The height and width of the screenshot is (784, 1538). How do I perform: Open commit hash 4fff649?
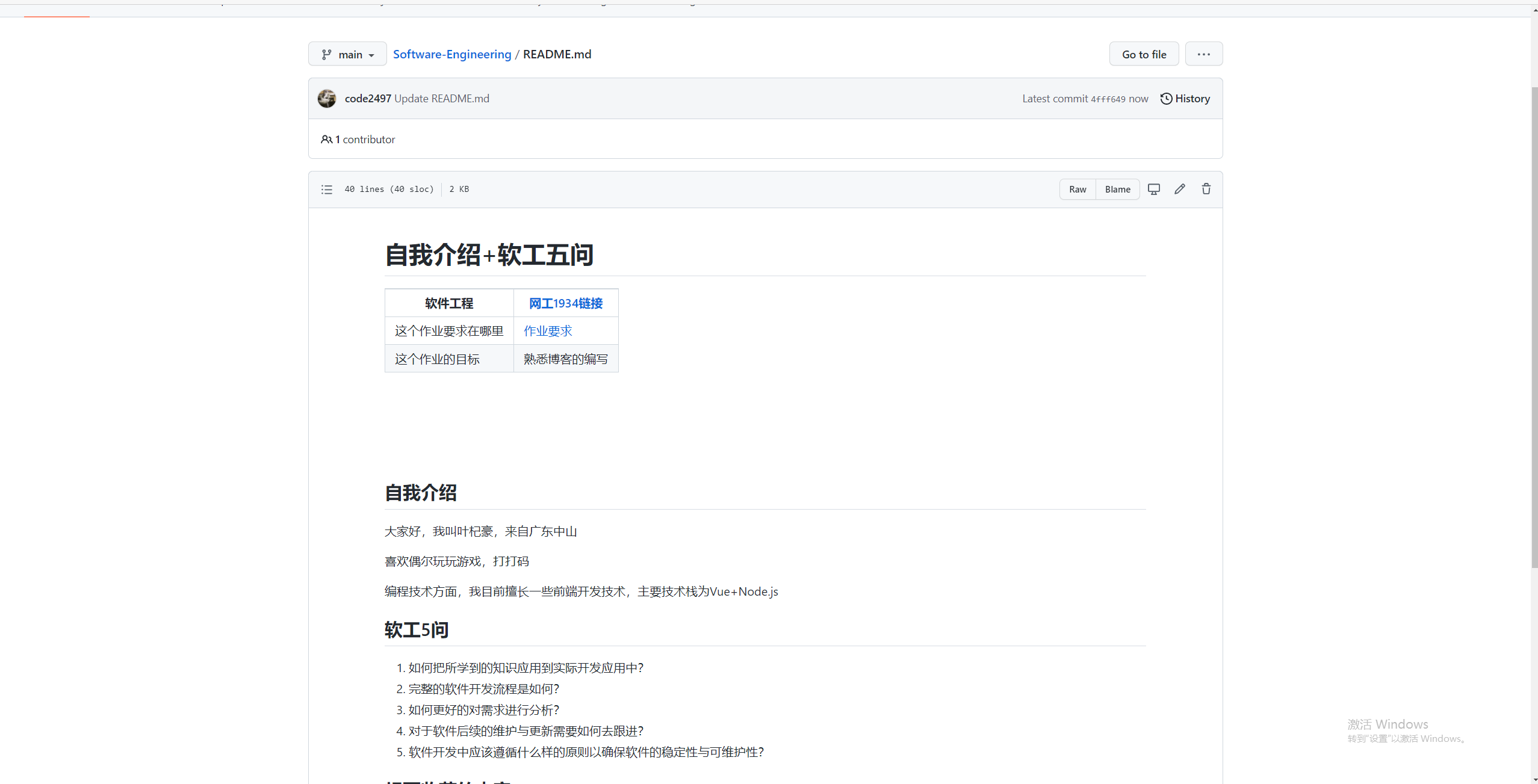[x=1108, y=99]
